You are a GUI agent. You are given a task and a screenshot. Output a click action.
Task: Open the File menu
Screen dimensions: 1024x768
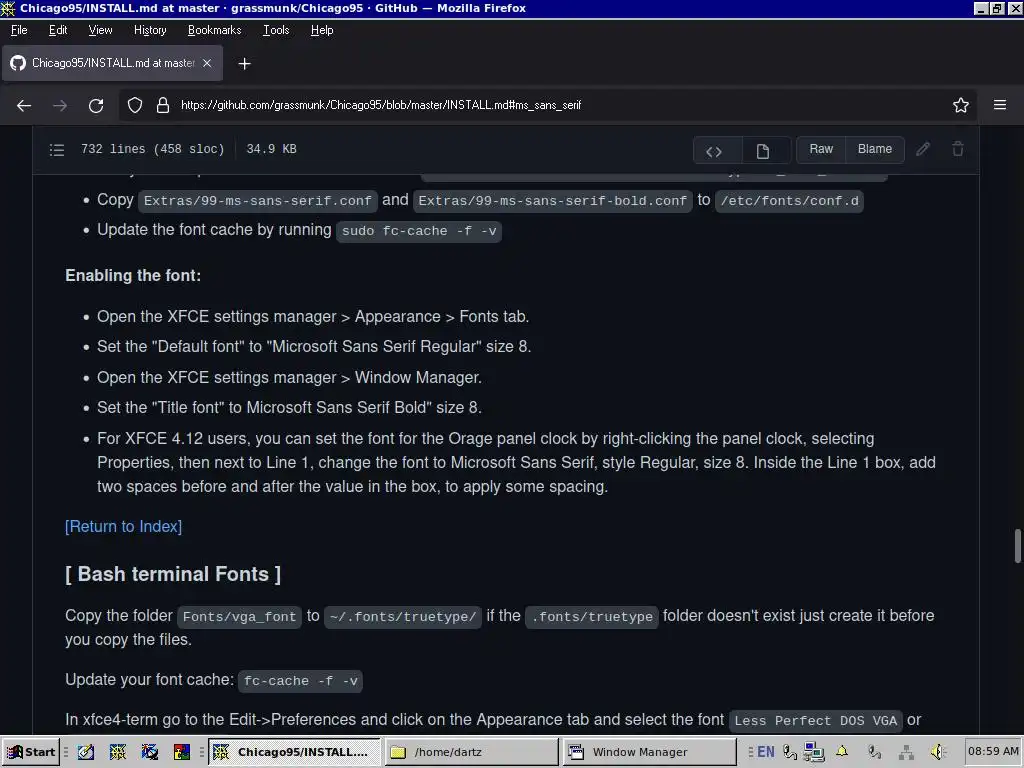tap(19, 30)
